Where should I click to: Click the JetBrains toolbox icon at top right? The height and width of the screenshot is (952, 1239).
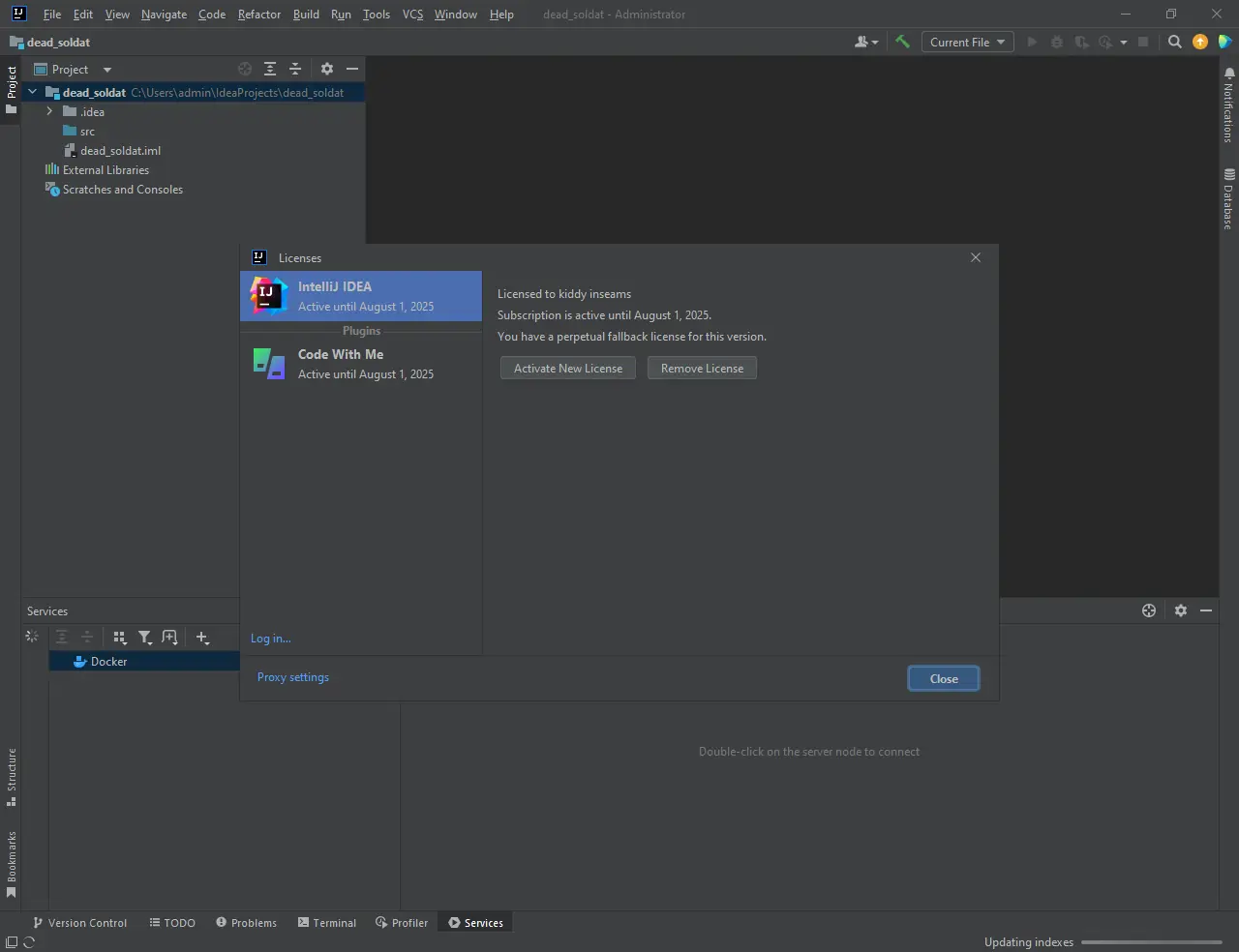click(x=1224, y=42)
